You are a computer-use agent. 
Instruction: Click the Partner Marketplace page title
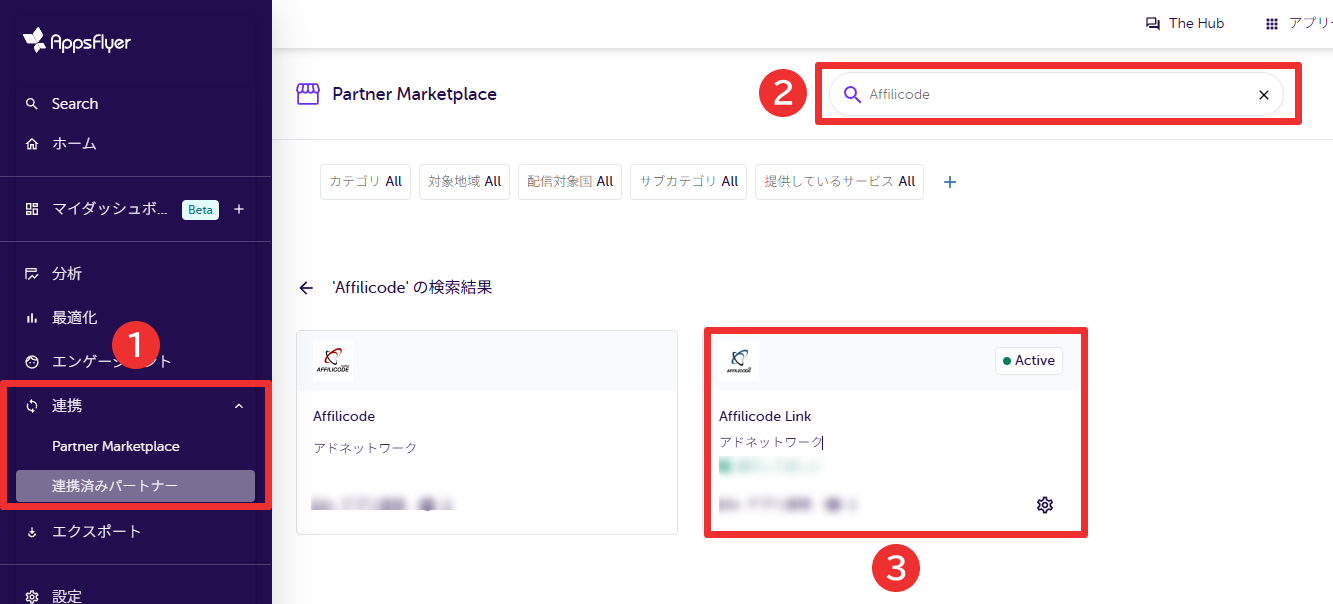414,94
